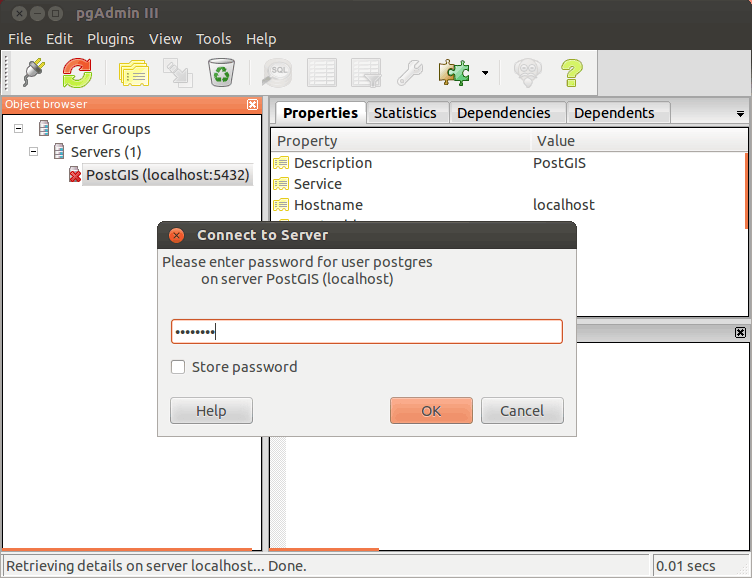Screen dimensions: 752x578
Task: Click the plugins puzzle piece icon
Action: [x=454, y=73]
